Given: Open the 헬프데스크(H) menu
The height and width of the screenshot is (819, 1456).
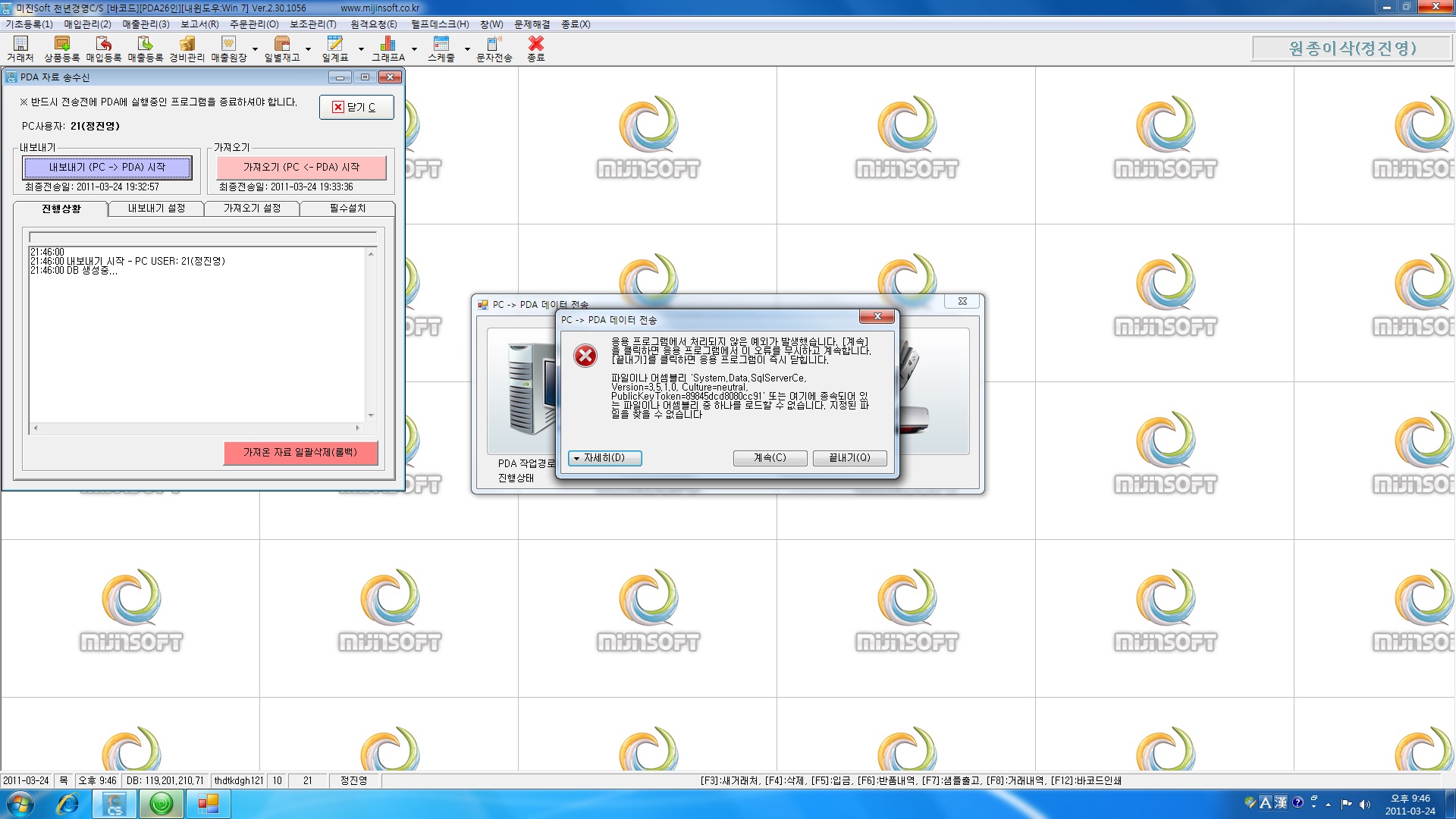Looking at the screenshot, I should point(440,24).
